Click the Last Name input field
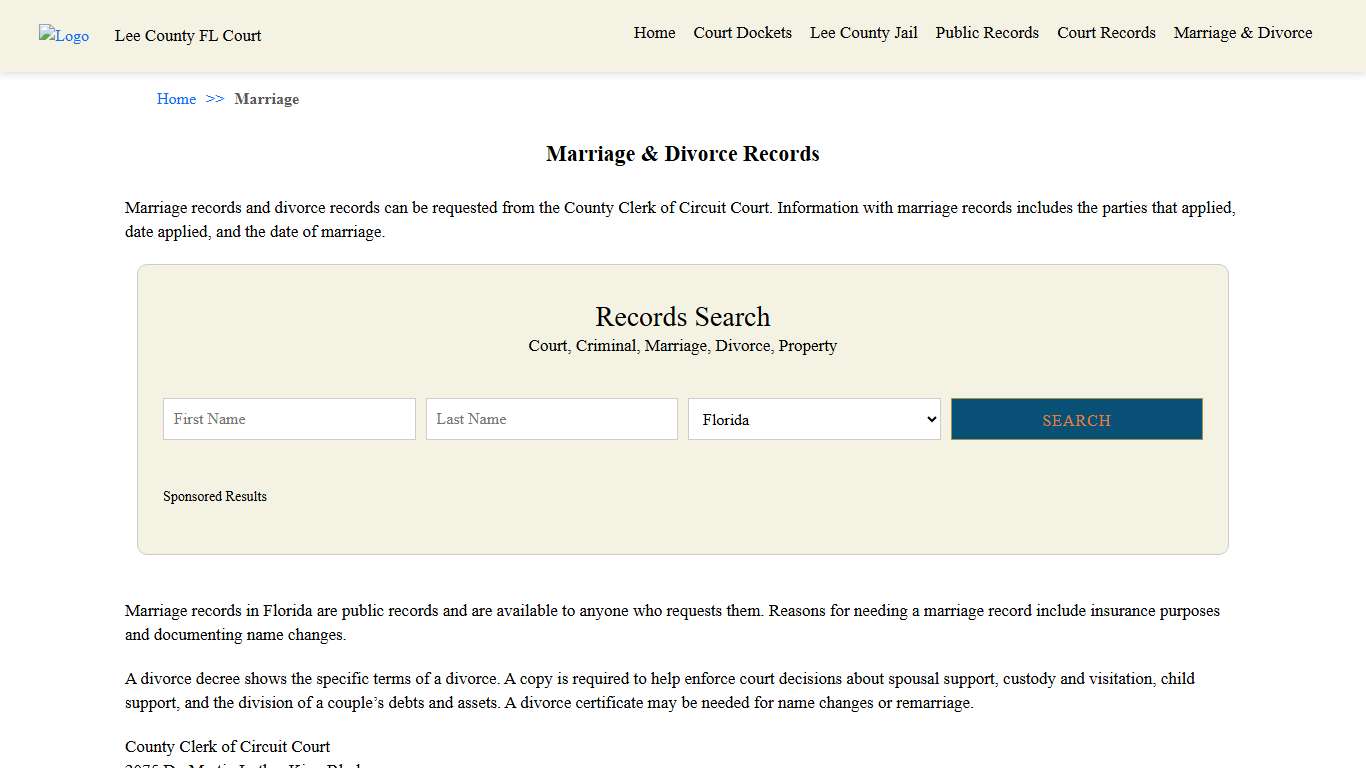 [x=551, y=419]
